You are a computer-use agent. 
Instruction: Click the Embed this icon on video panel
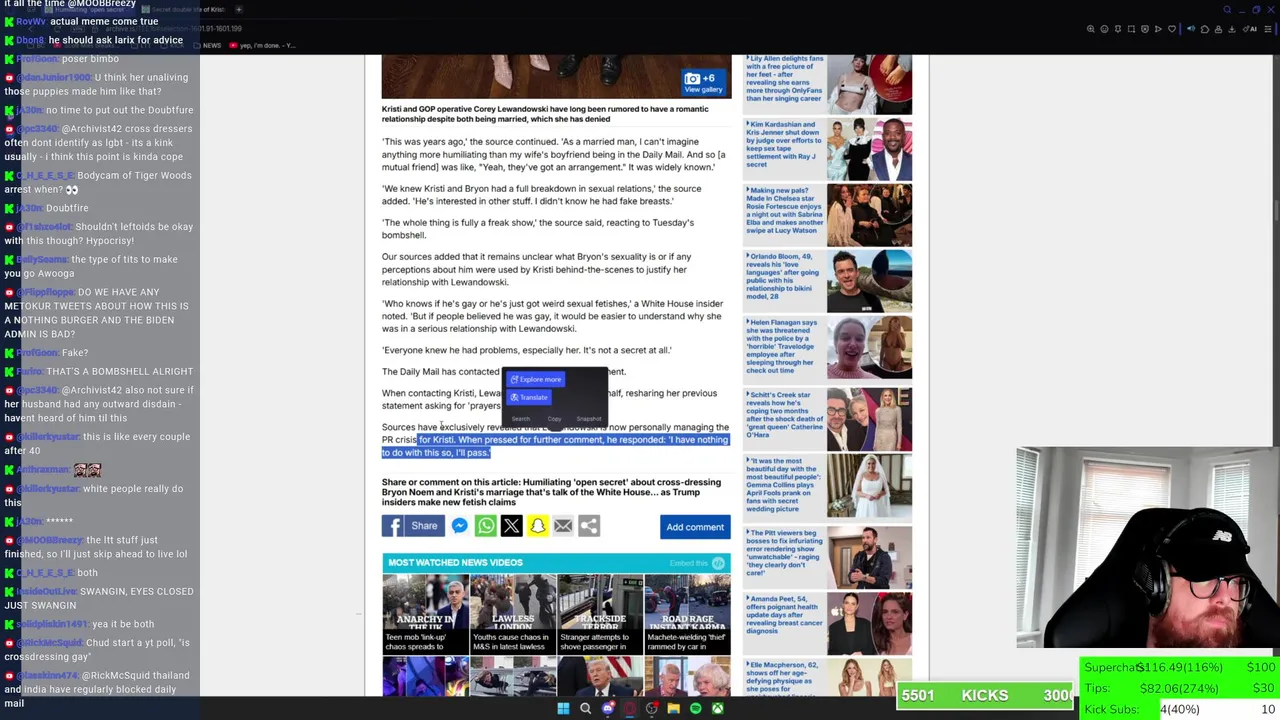[718, 563]
